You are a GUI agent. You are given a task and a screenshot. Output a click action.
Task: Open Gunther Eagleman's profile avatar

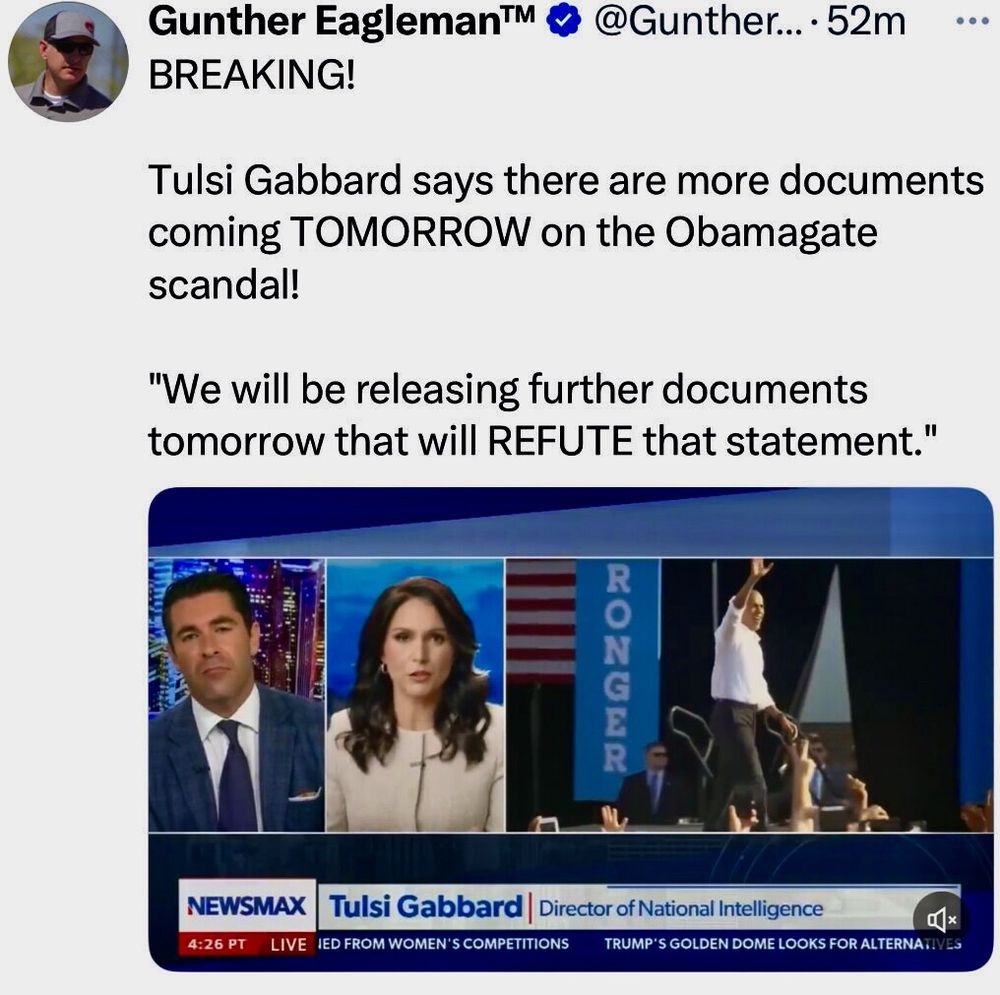68,61
